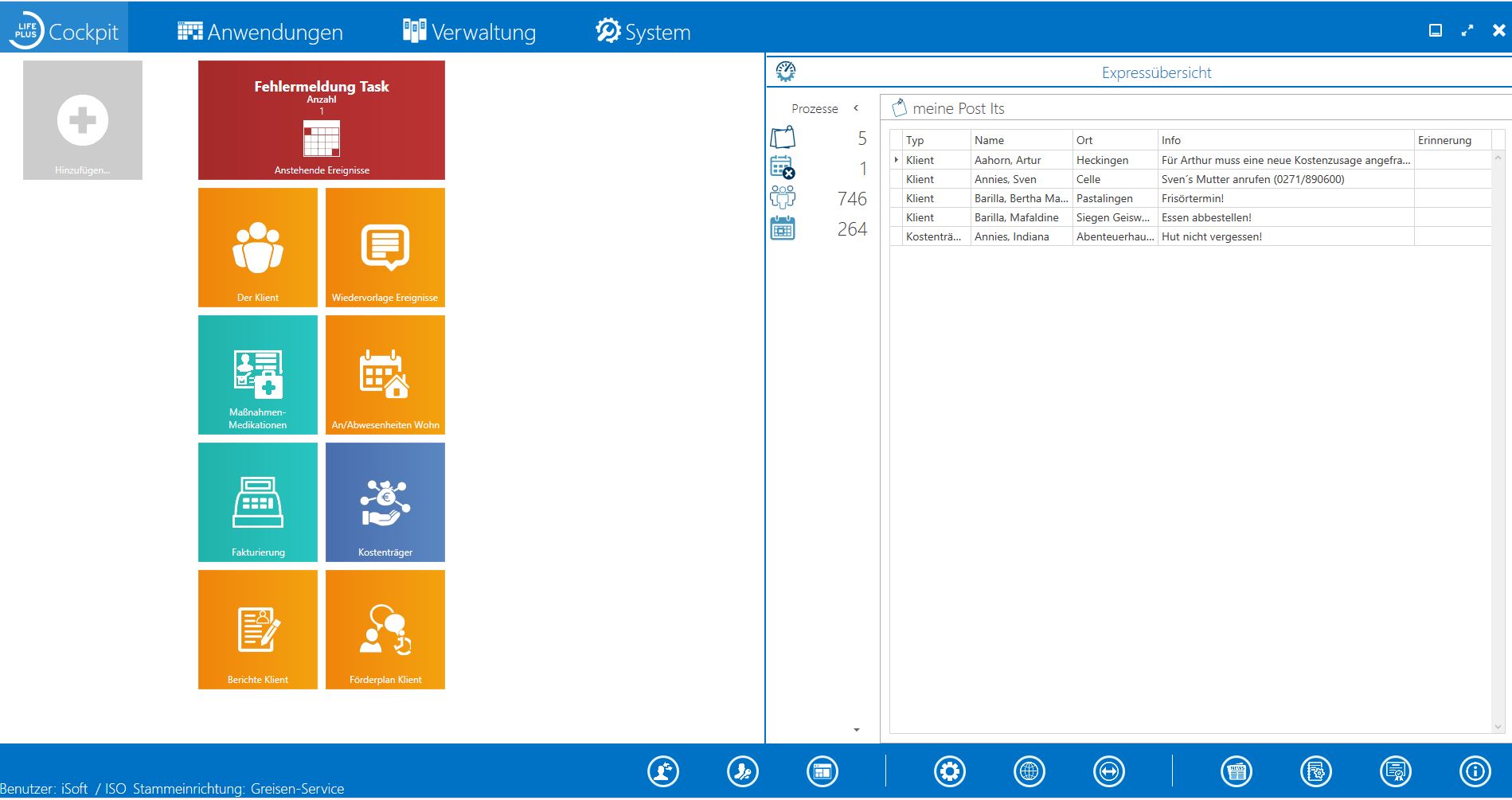1512x800 pixels.
Task: Click the news icon in bottom bar
Action: coord(1236,771)
